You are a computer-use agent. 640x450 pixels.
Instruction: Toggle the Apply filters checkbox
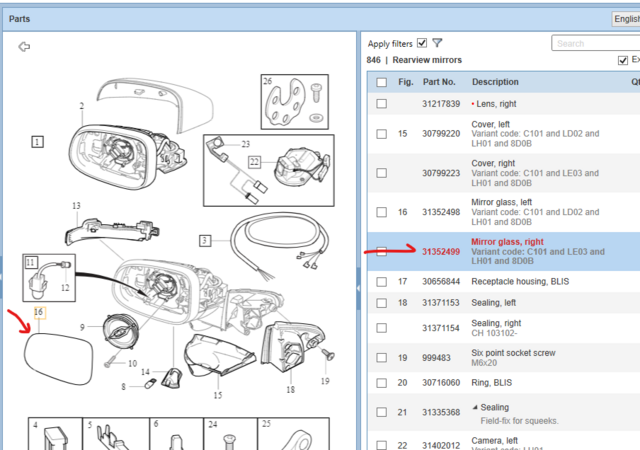422,43
